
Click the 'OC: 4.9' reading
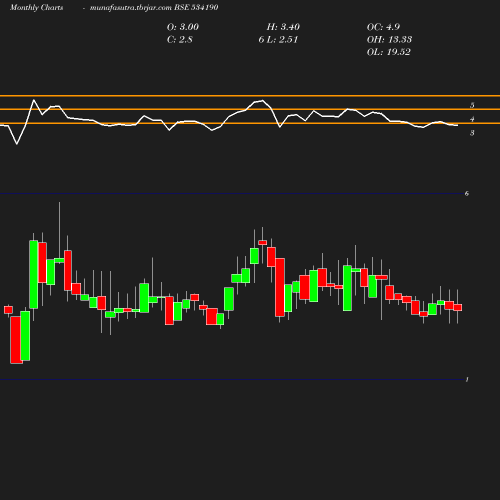pyautogui.click(x=383, y=27)
